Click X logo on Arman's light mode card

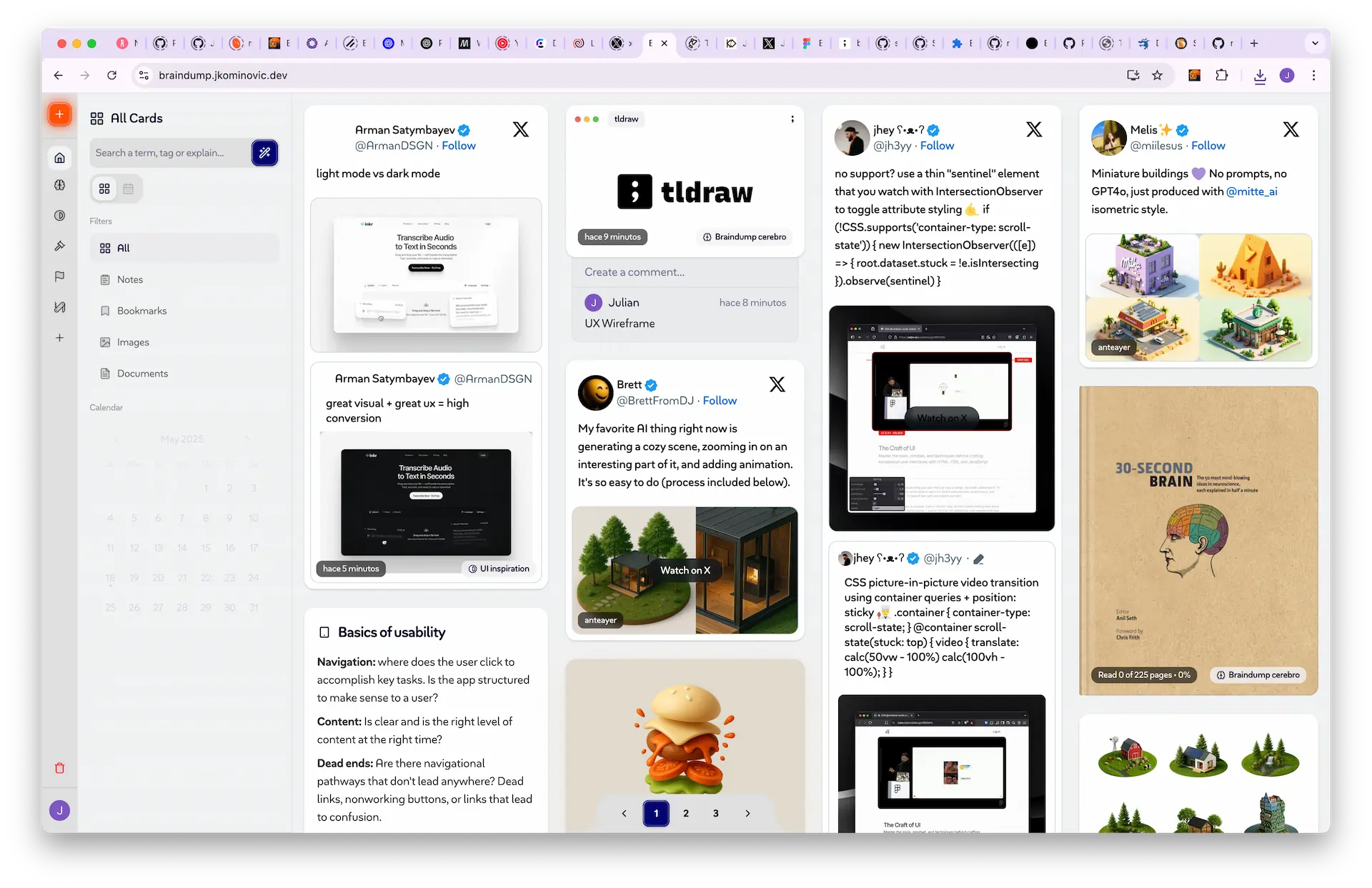coord(521,129)
